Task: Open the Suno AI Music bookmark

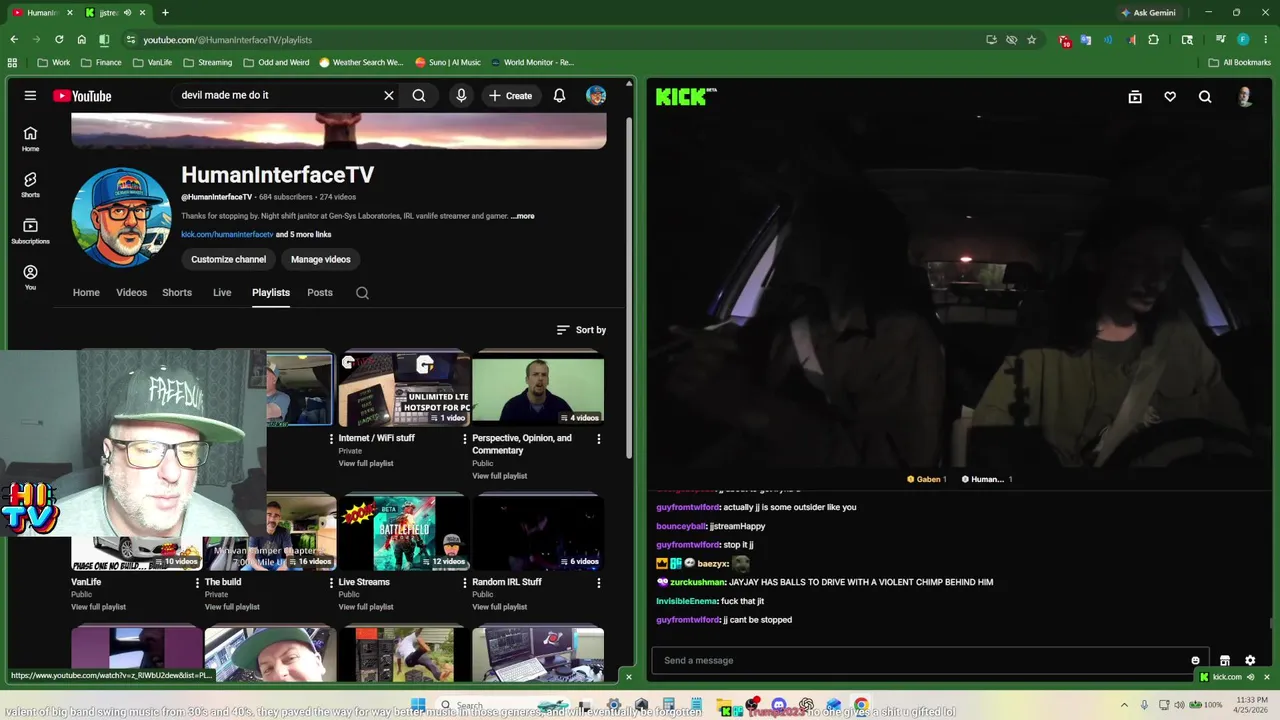Action: 448,62
